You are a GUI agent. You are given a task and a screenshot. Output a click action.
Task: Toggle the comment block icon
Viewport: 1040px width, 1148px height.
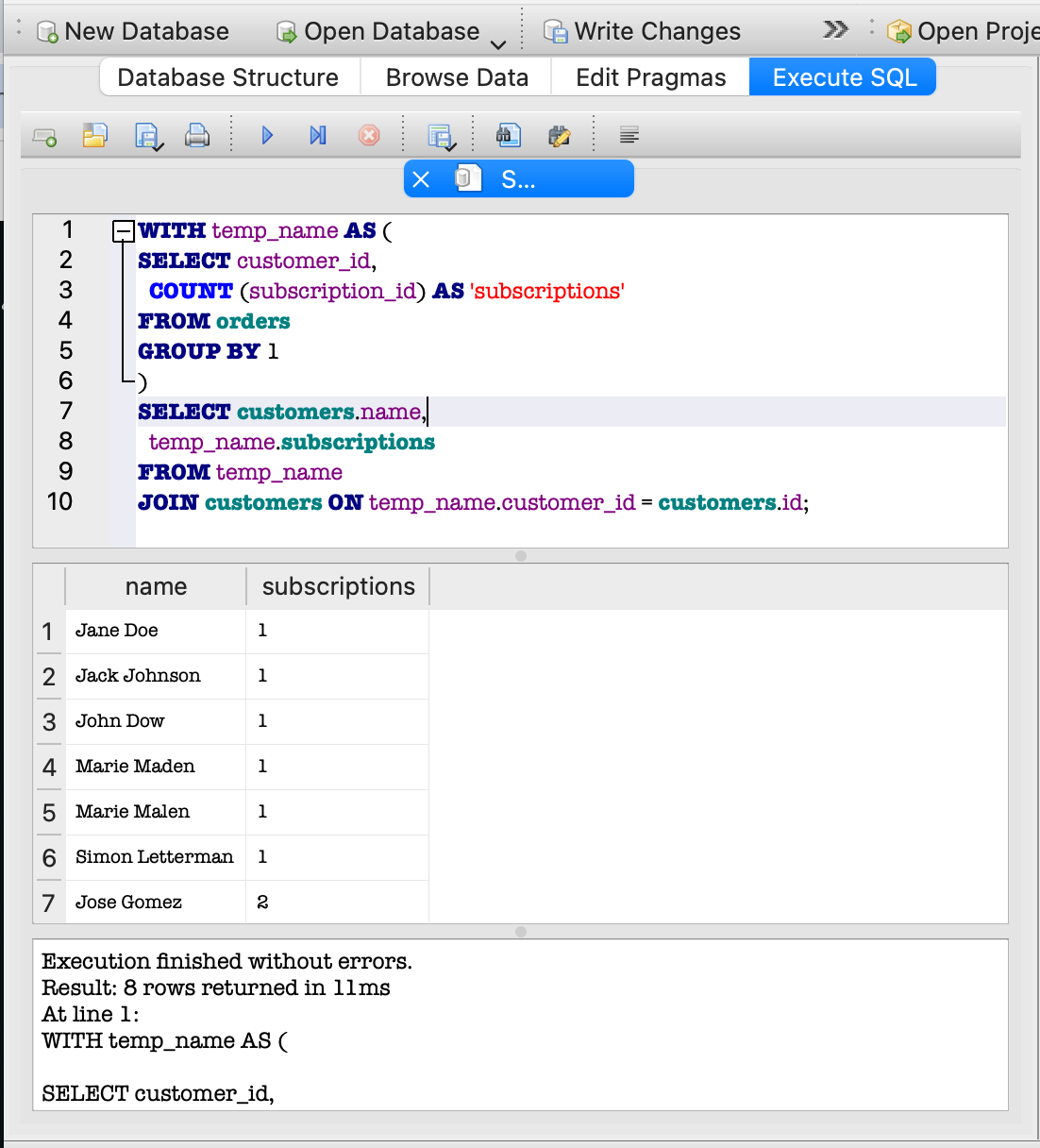[x=629, y=136]
